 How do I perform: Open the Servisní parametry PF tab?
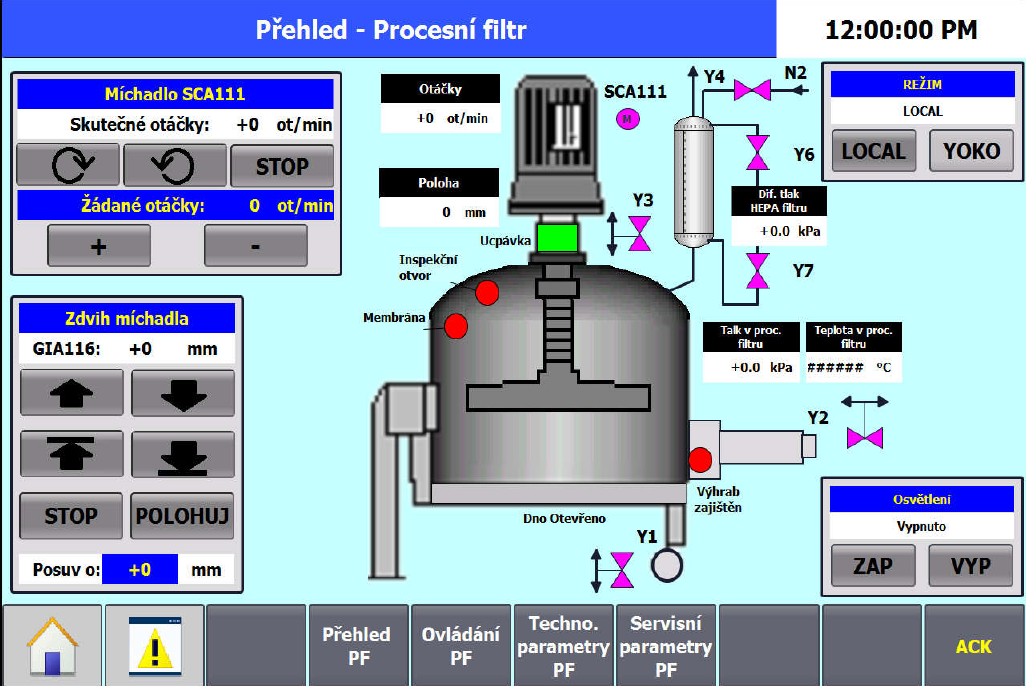pos(666,643)
